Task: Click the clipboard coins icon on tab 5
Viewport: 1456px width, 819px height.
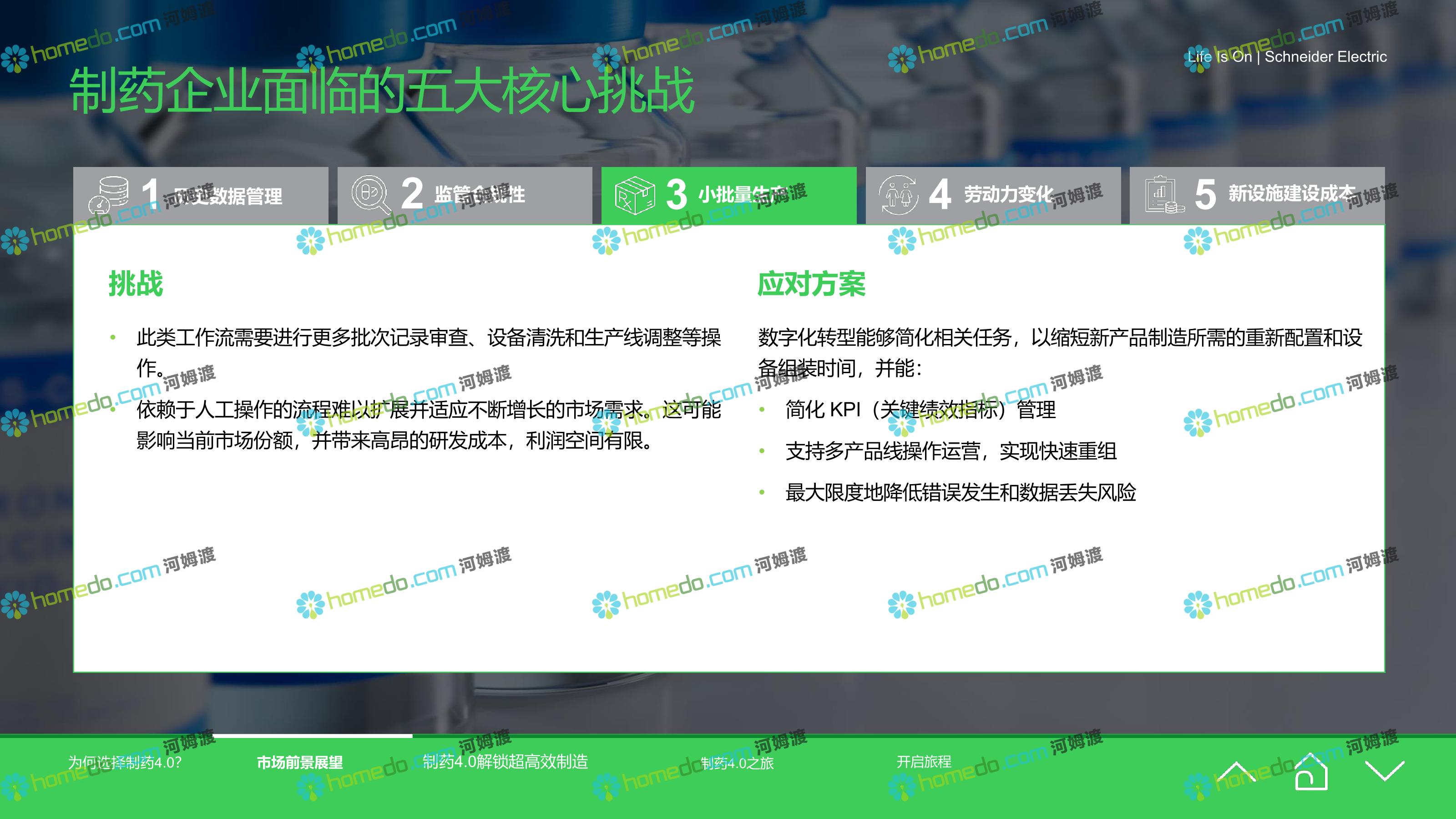Action: point(1163,195)
